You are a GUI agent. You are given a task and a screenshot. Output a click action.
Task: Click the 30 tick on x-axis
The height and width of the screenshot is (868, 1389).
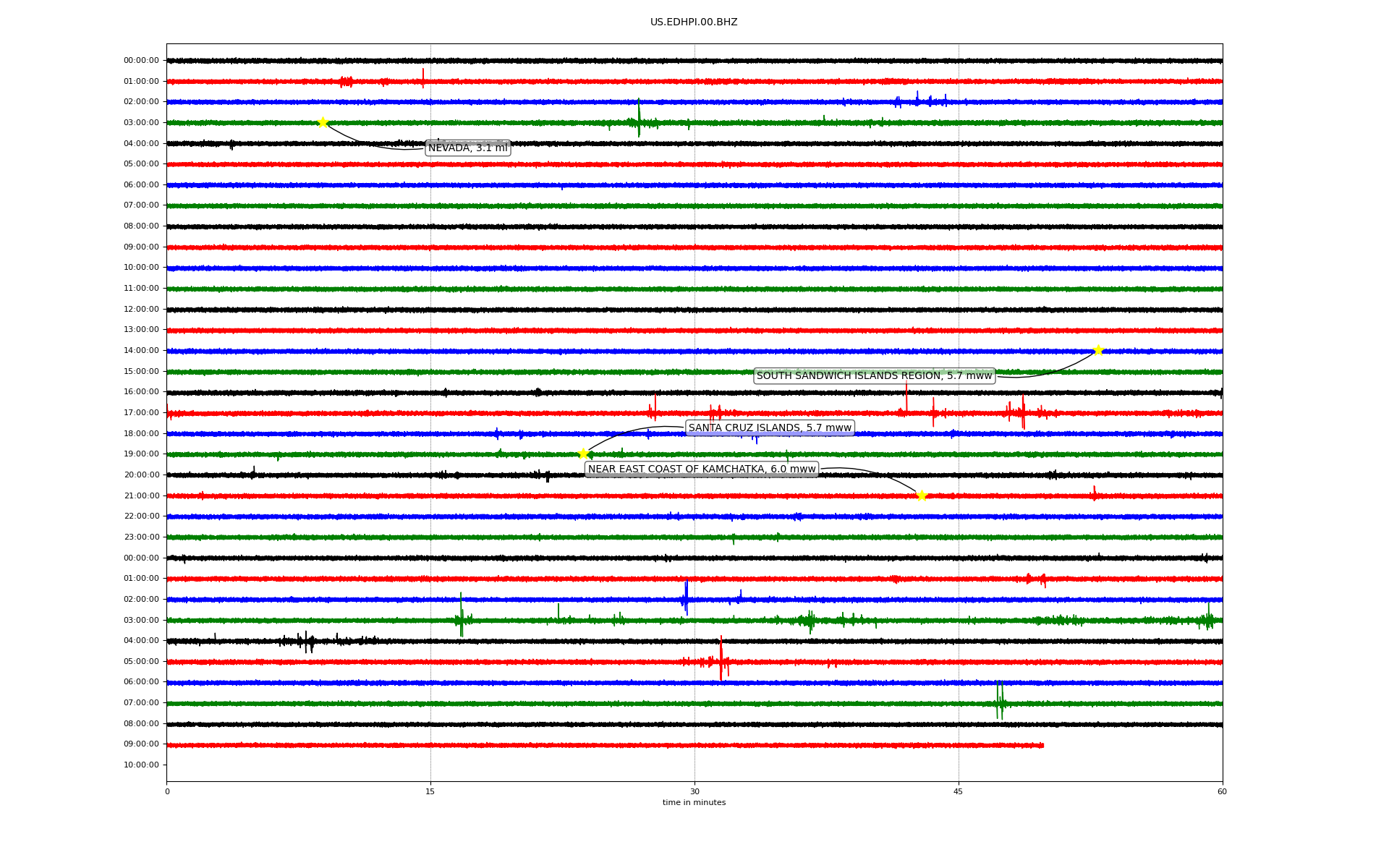click(x=694, y=791)
